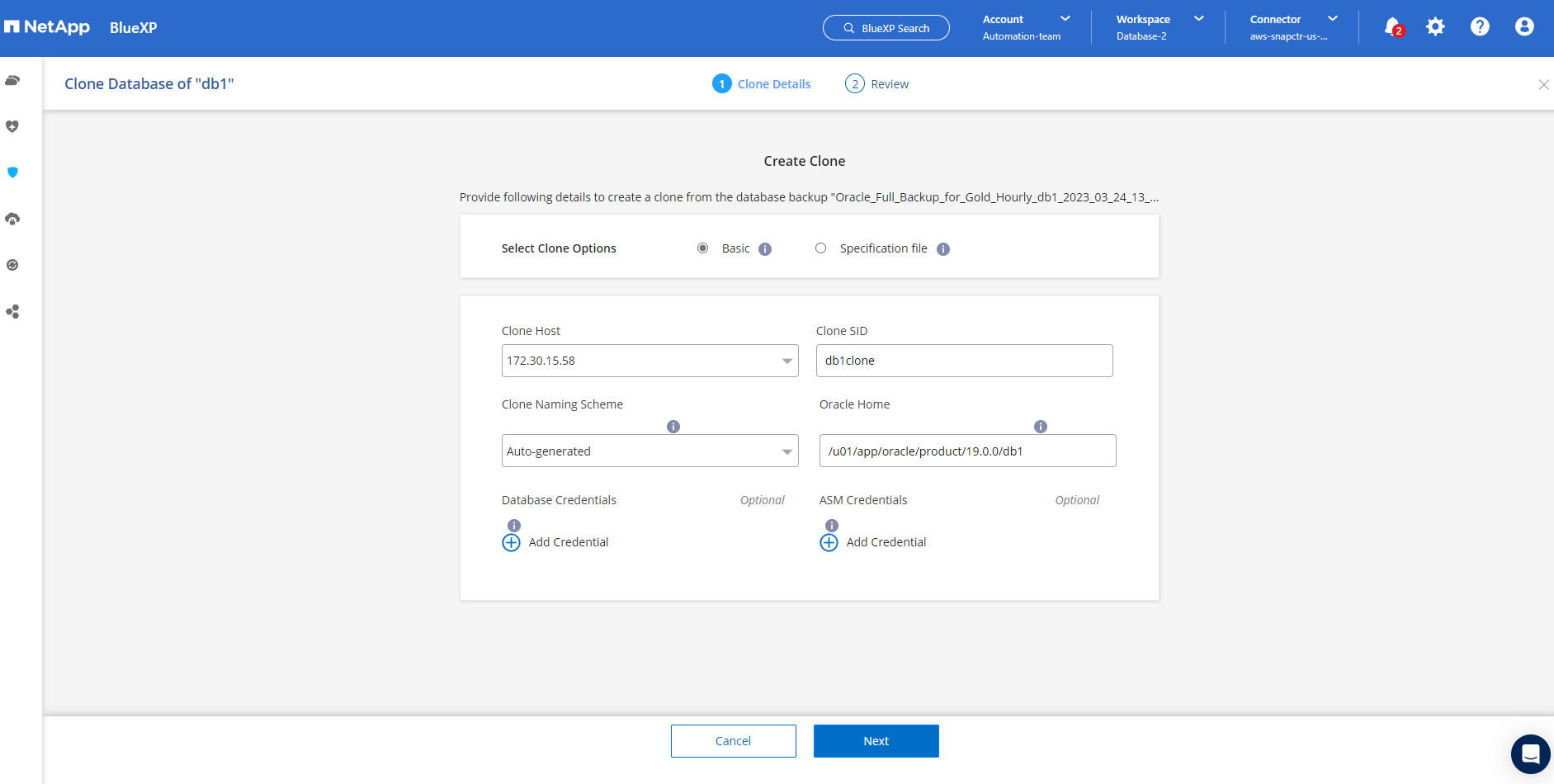Click the Cancel button
The height and width of the screenshot is (784, 1554).
pos(733,741)
